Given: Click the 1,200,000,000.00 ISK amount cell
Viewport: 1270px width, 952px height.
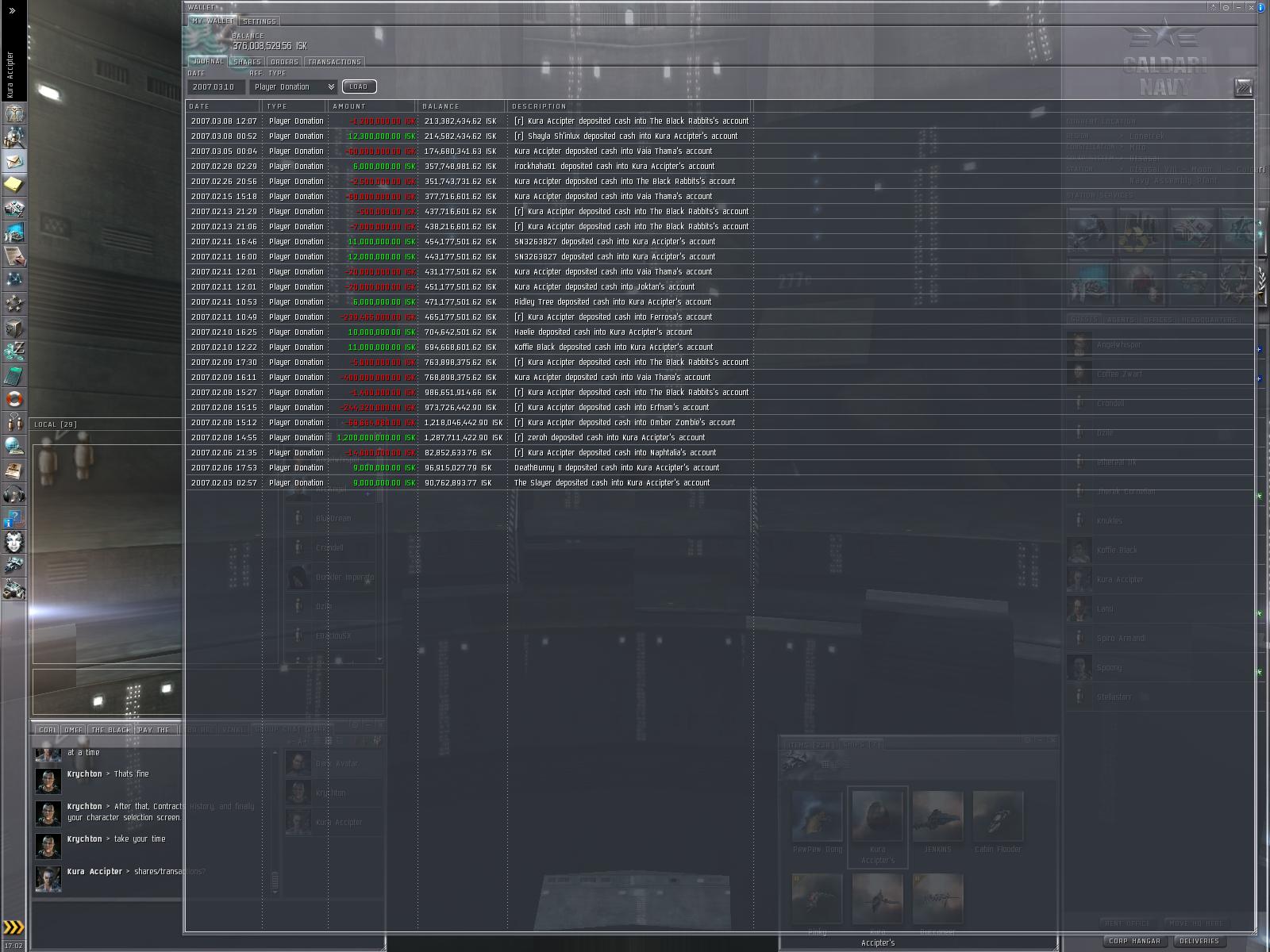Looking at the screenshot, I should (x=375, y=438).
